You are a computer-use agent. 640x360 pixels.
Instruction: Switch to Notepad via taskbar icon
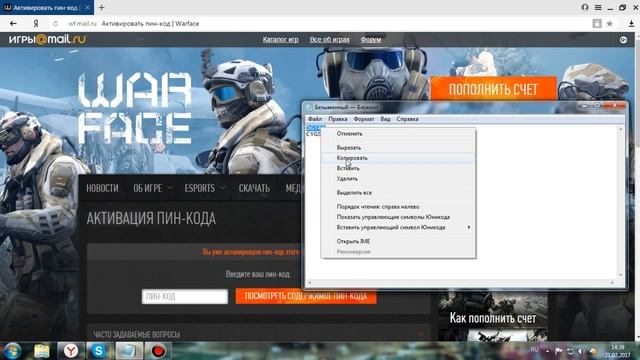(x=128, y=351)
